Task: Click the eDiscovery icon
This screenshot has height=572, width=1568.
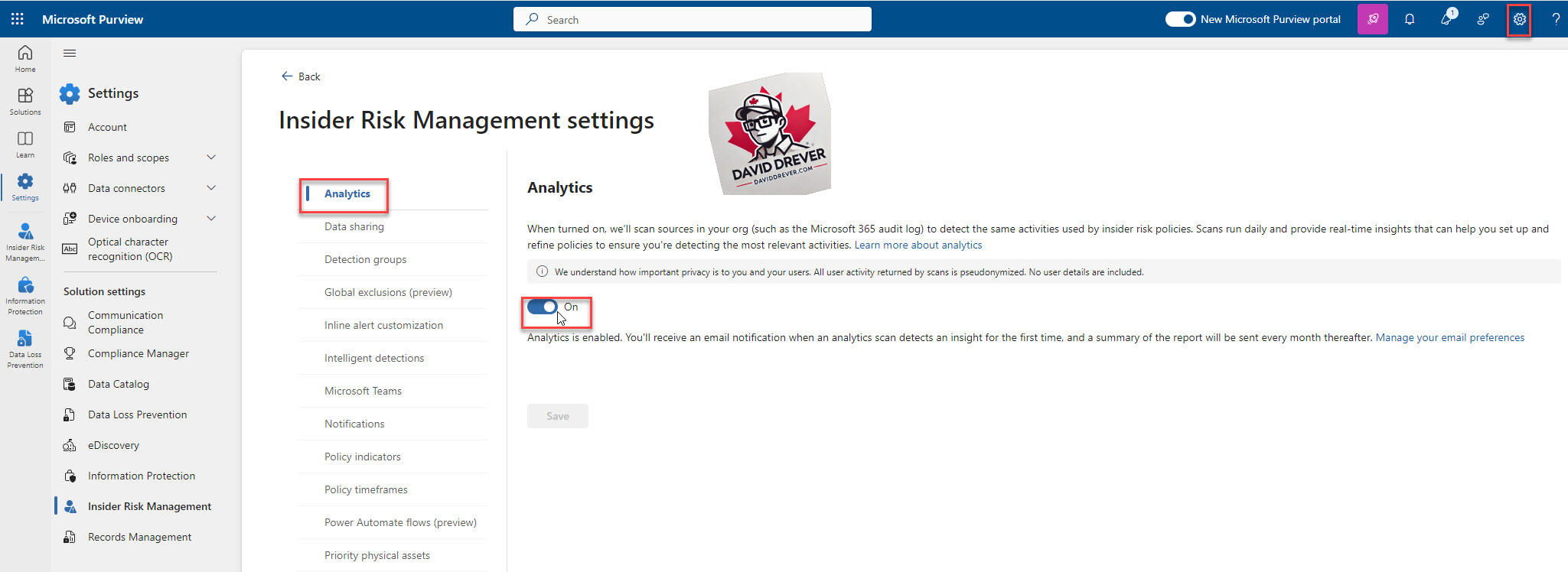Action: click(x=70, y=445)
